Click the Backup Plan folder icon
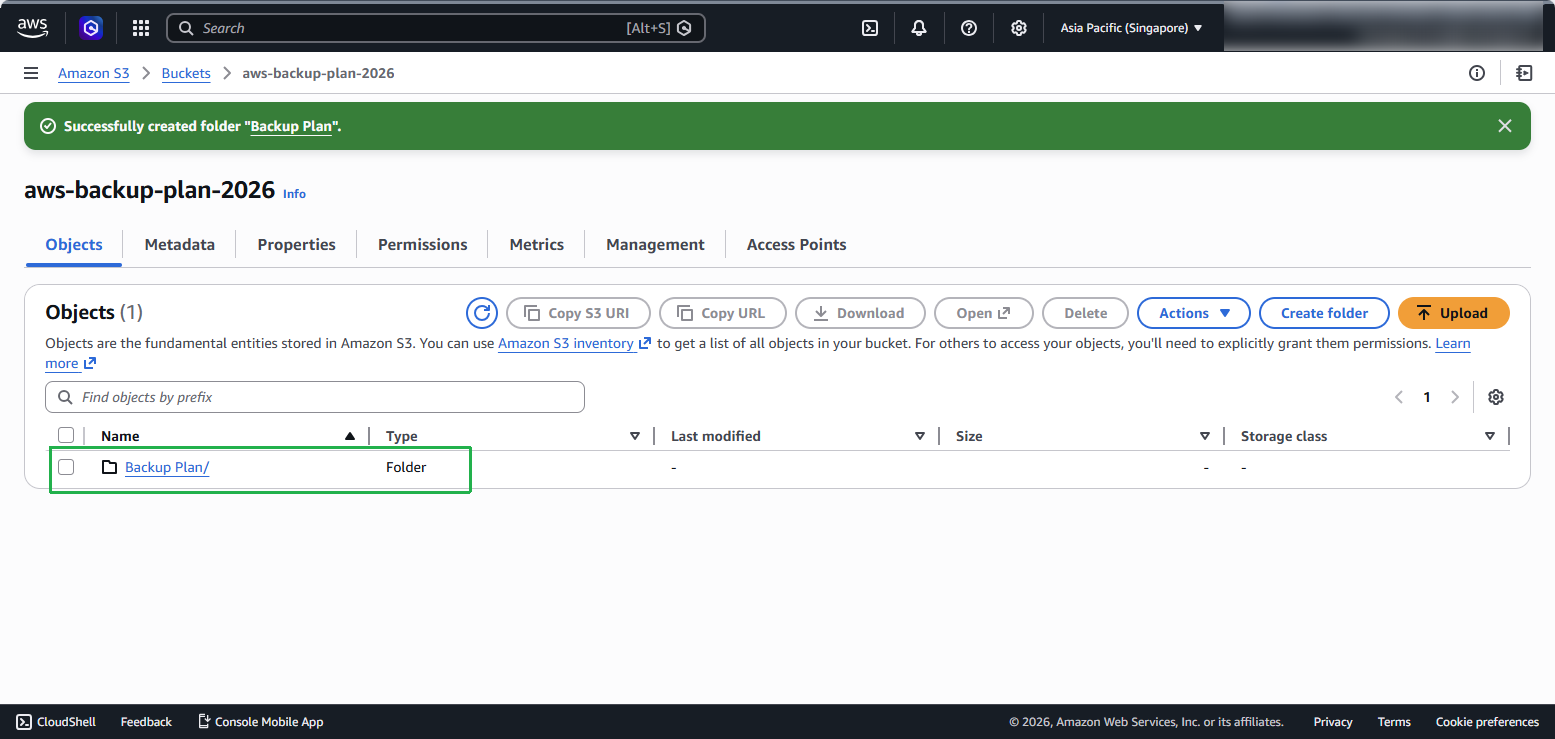The height and width of the screenshot is (739, 1555). coord(110,467)
